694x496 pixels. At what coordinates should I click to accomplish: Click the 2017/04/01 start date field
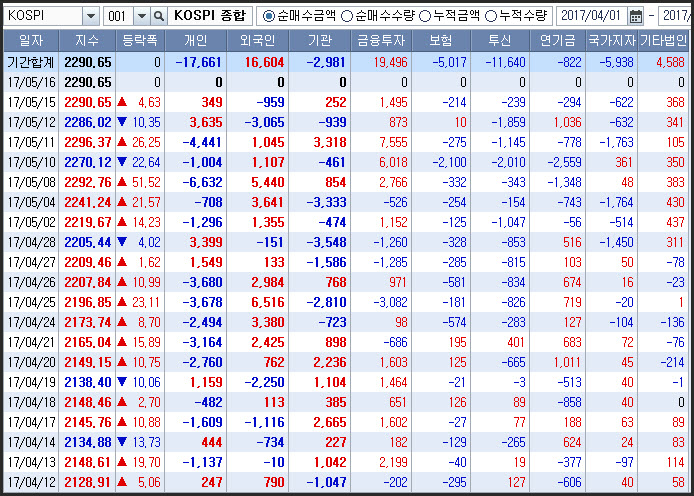click(592, 16)
